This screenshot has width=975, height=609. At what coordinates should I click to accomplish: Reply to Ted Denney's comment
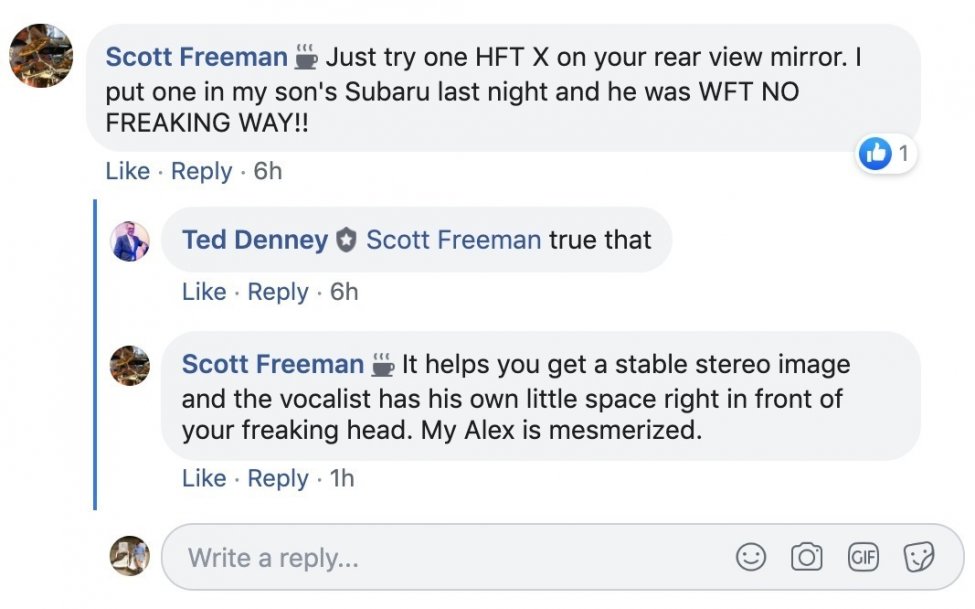click(x=278, y=292)
